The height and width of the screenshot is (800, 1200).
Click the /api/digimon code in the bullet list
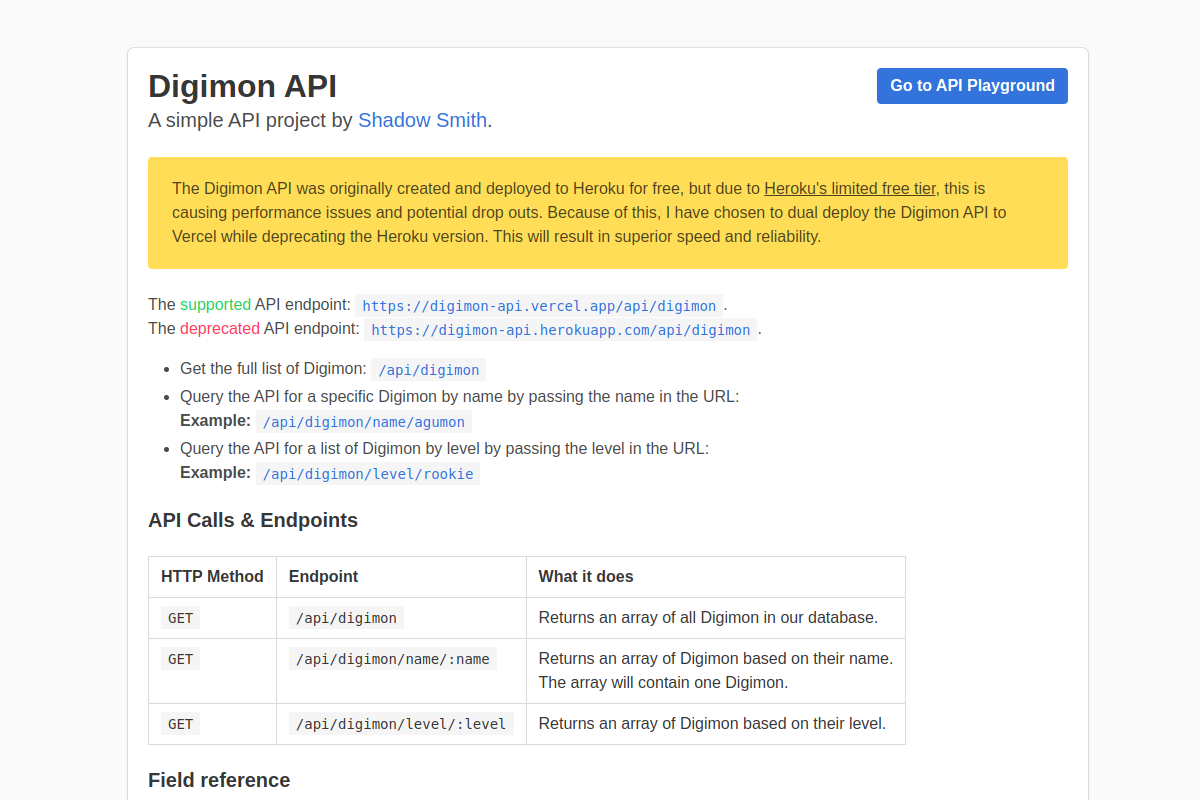pos(428,370)
